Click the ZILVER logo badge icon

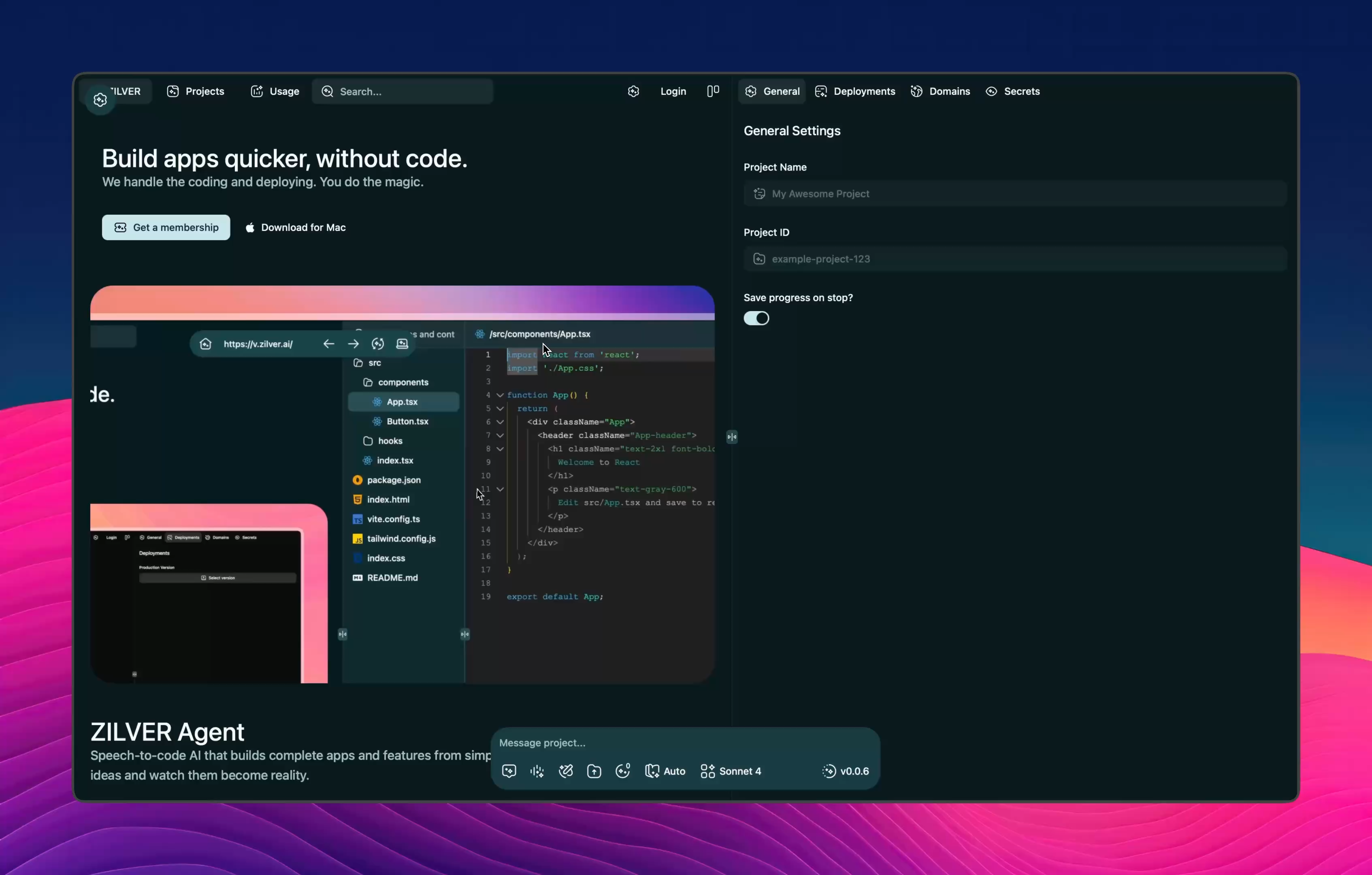click(x=100, y=100)
